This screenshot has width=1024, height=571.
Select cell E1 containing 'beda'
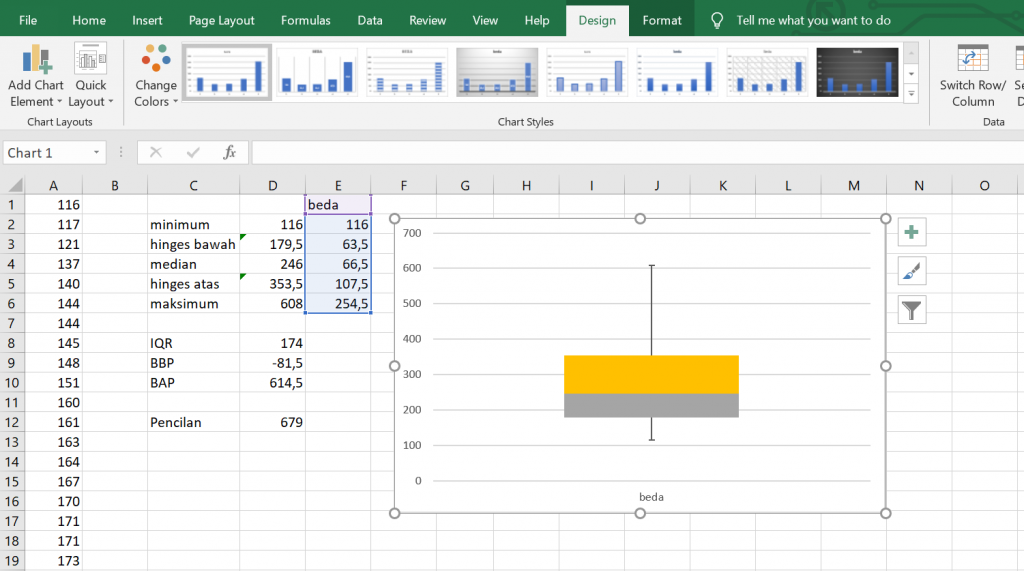pos(338,204)
